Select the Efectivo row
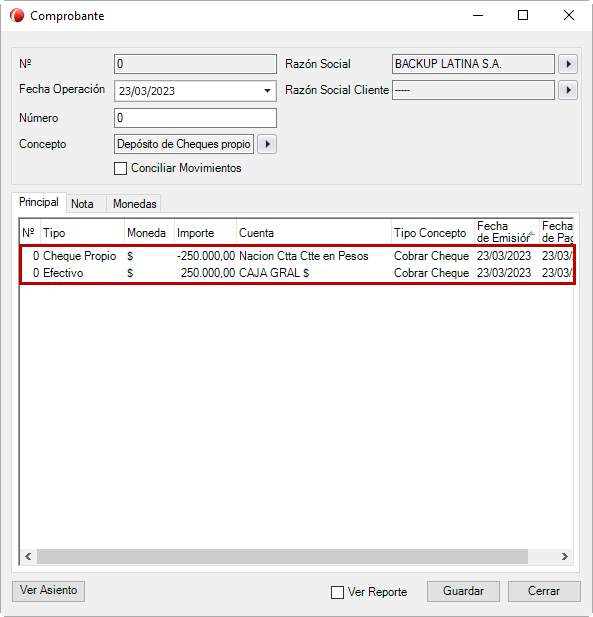Screen dimensions: 593x617 click(297, 273)
